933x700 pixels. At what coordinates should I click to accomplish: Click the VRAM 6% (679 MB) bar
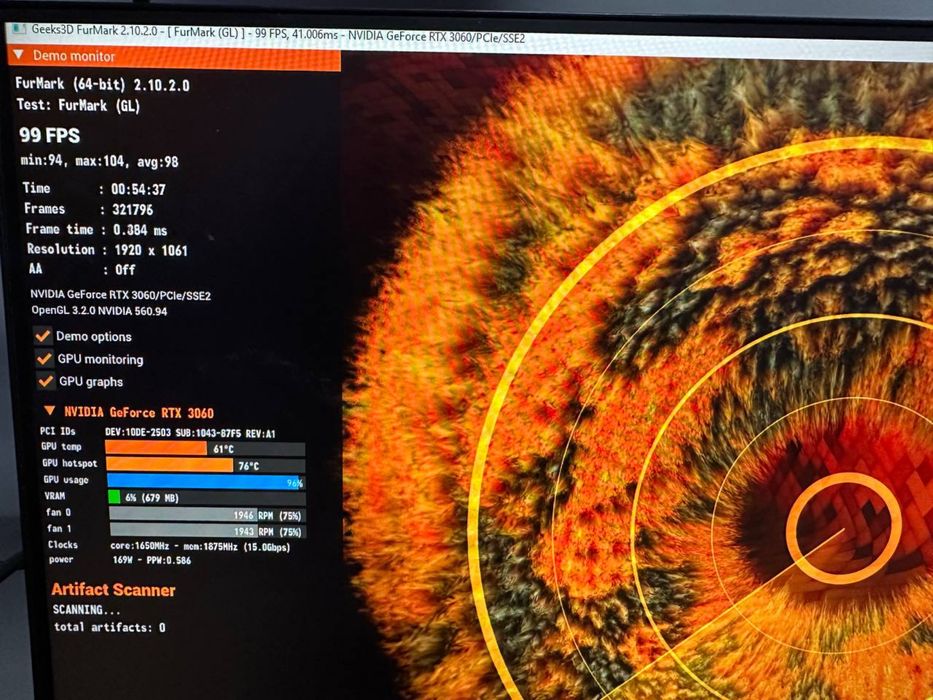(x=207, y=497)
